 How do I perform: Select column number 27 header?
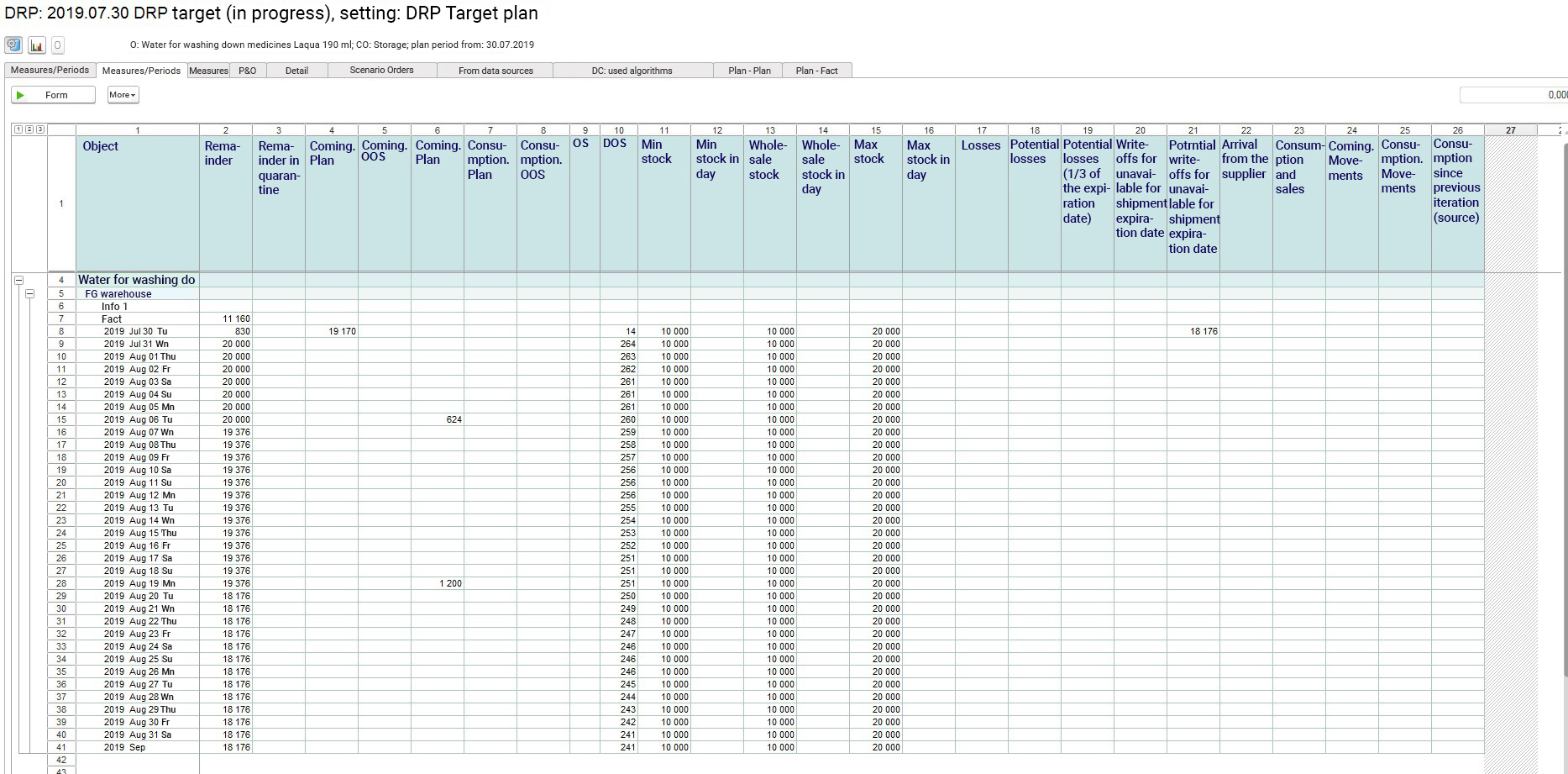tap(1511, 130)
